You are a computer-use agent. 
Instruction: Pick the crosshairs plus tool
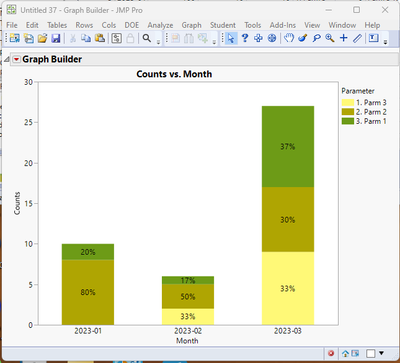coord(343,38)
